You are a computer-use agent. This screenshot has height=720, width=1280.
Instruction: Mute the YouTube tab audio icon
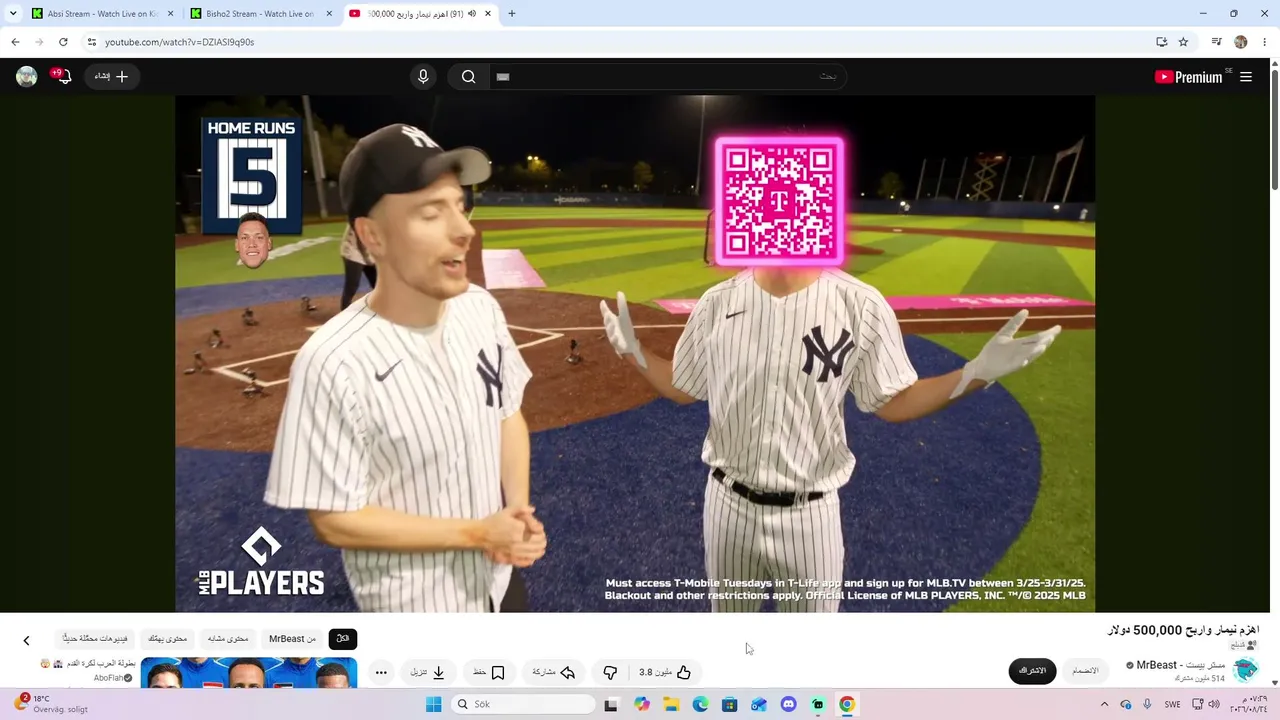tap(473, 14)
